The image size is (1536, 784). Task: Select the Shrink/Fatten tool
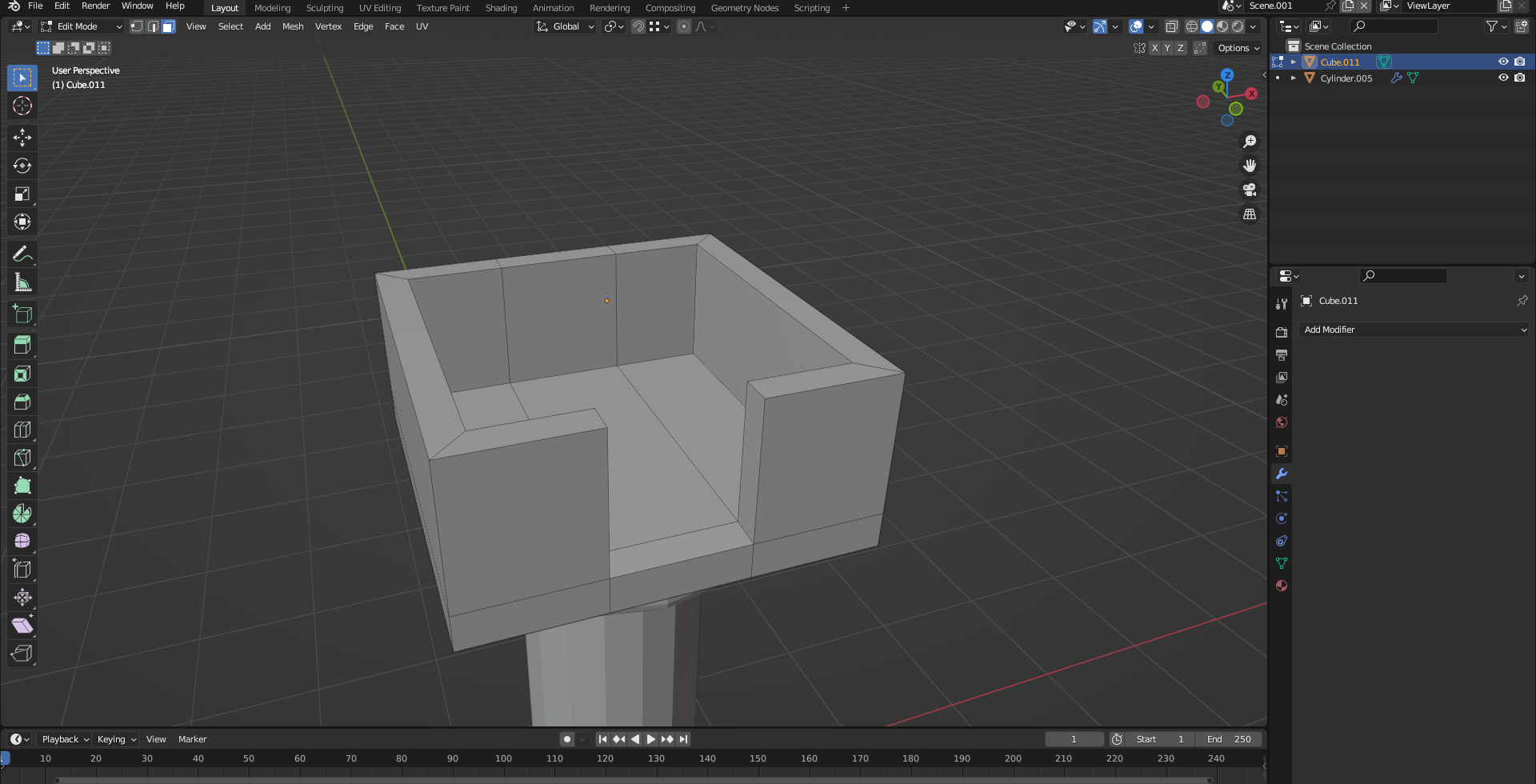pyautogui.click(x=22, y=598)
